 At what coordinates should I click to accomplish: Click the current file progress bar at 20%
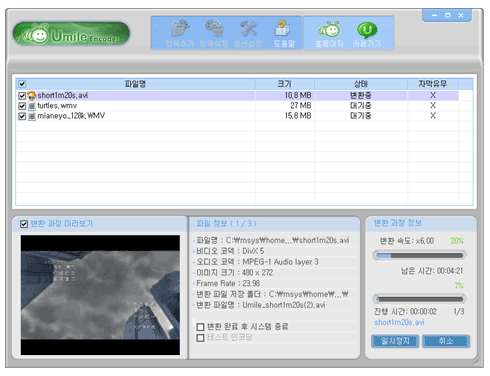pos(420,256)
